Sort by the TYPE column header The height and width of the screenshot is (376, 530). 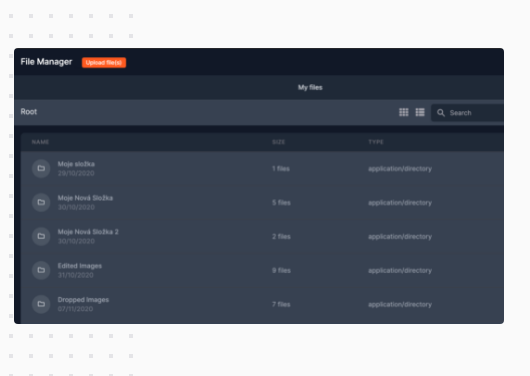click(x=376, y=142)
